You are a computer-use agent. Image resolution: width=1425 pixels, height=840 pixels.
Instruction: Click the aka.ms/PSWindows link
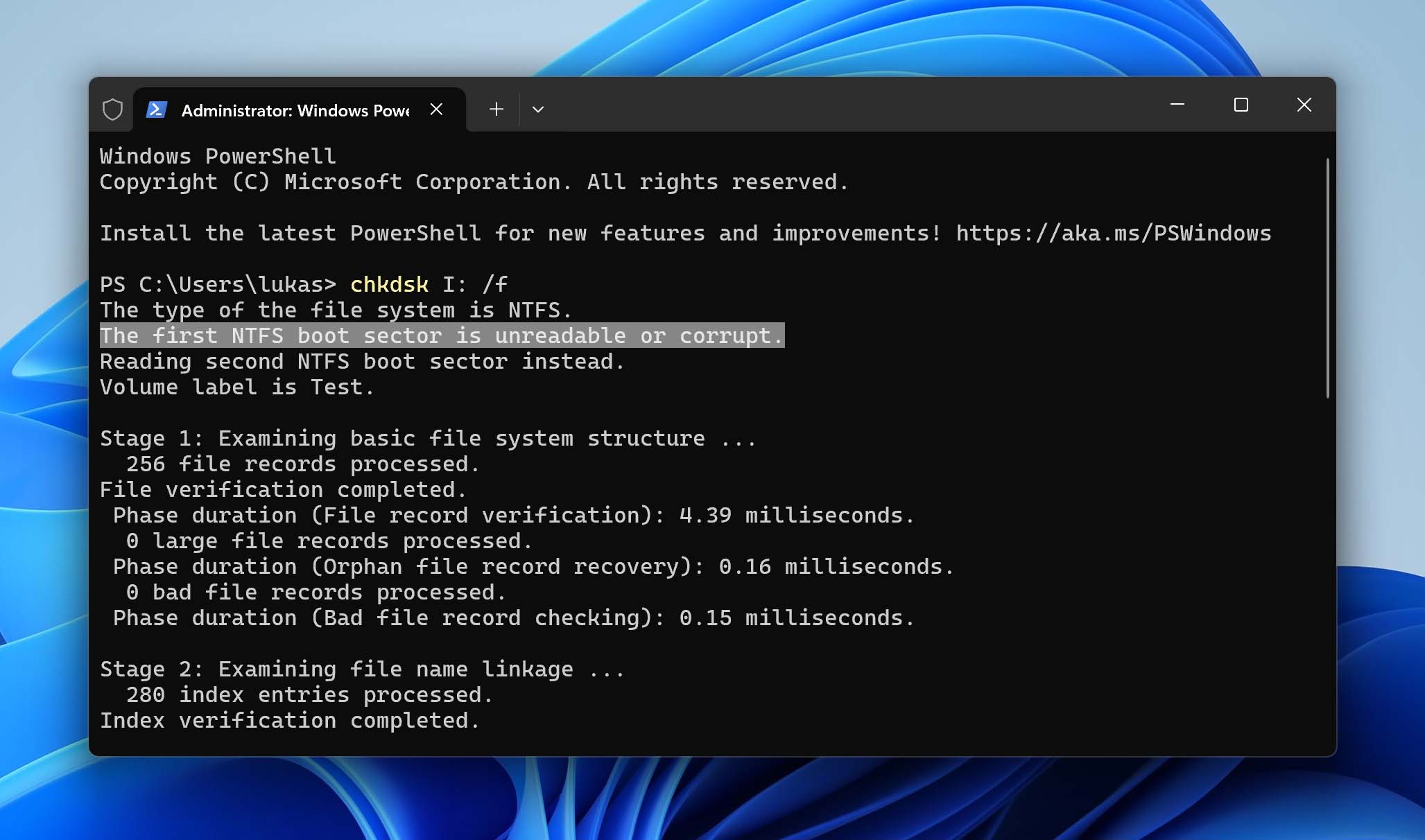pos(1113,232)
